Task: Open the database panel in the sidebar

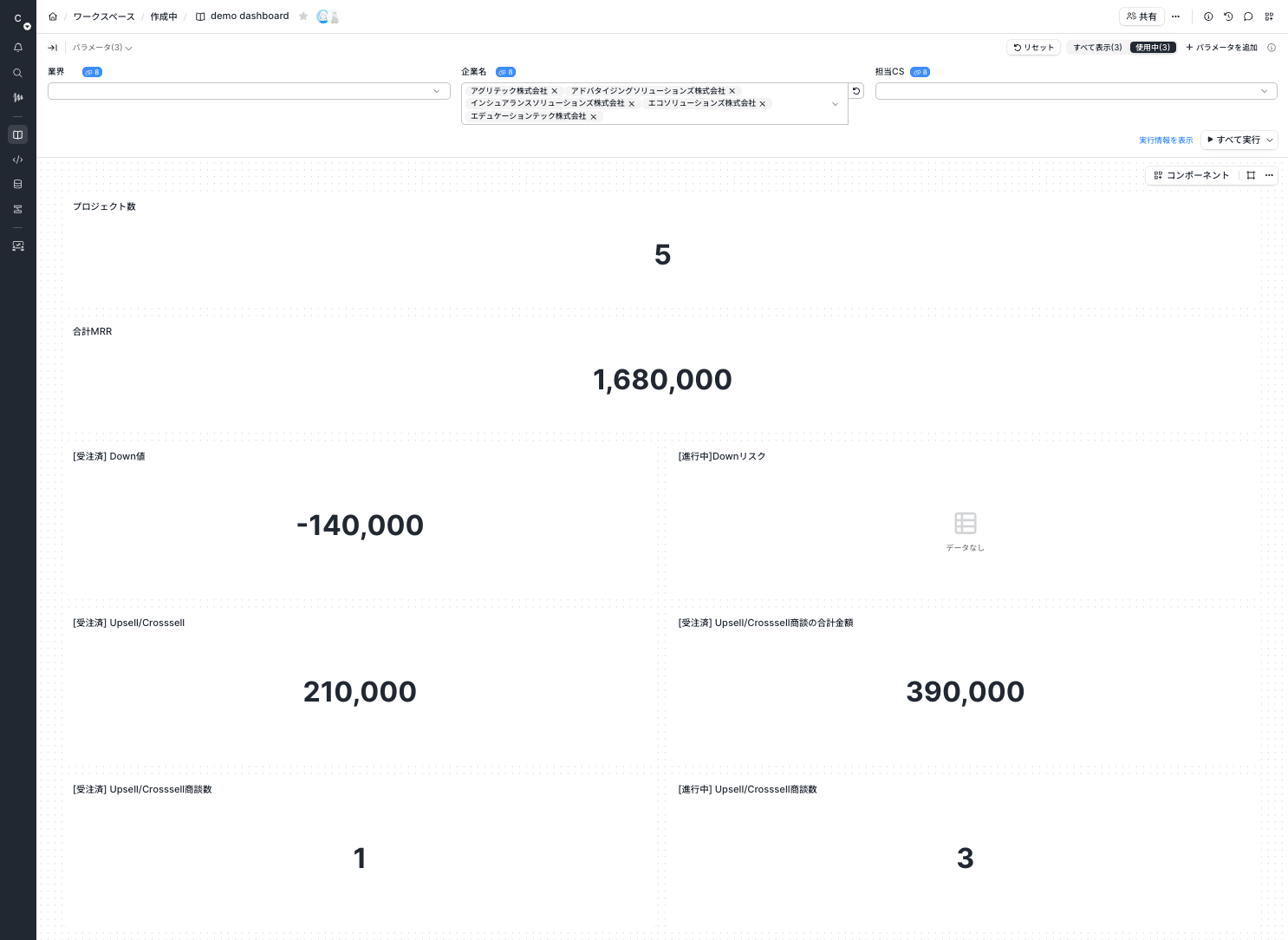Action: click(17, 184)
